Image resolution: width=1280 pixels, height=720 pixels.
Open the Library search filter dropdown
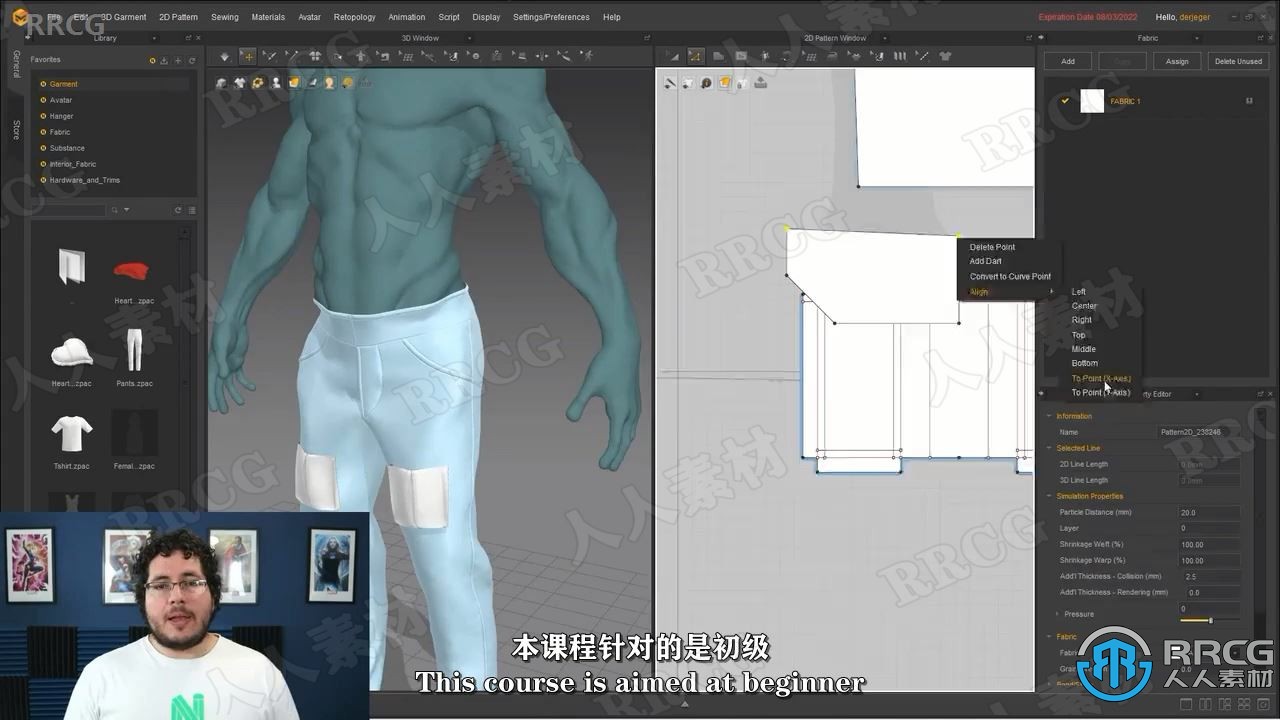pyautogui.click(x=126, y=210)
